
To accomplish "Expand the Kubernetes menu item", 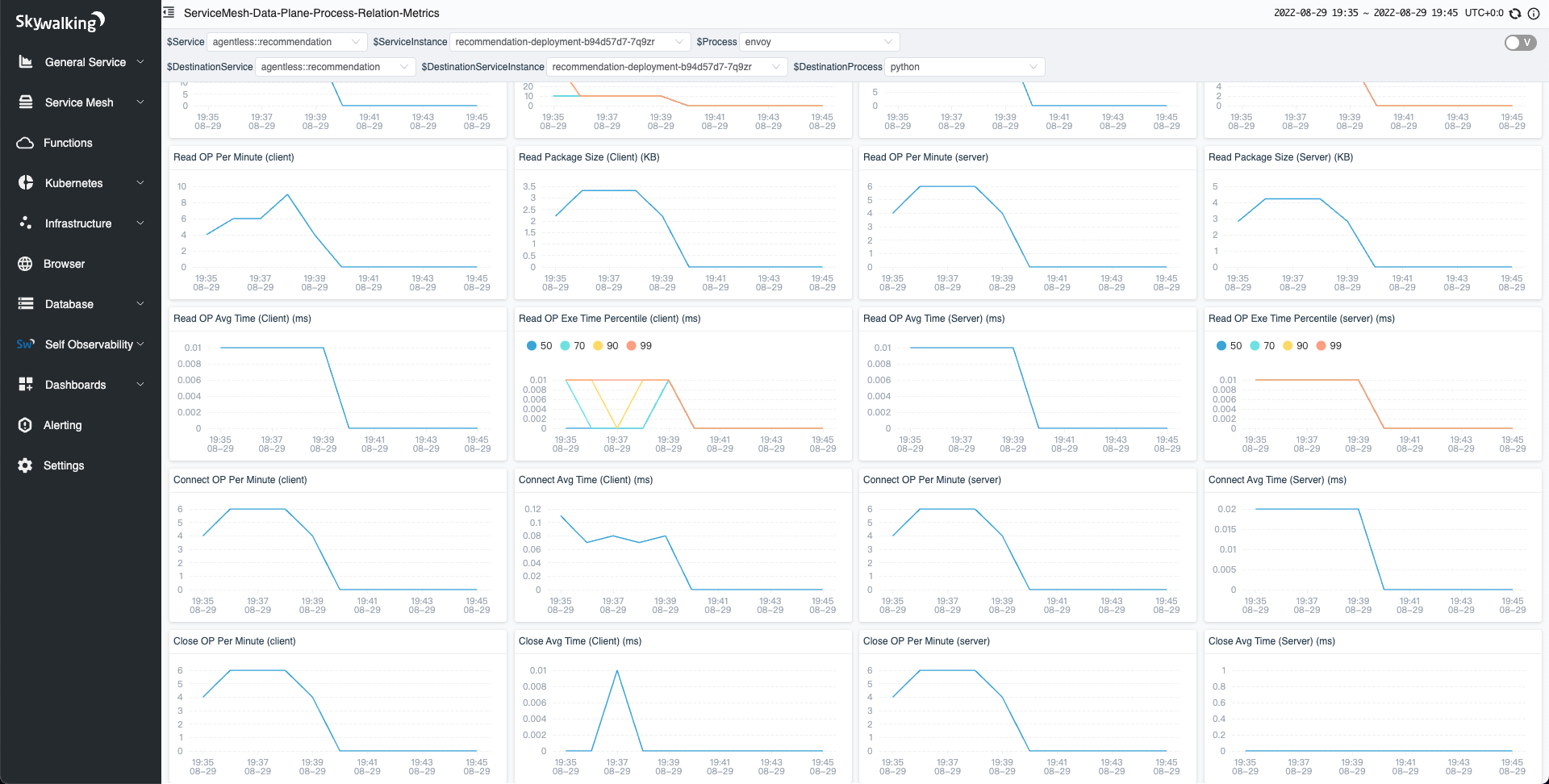I will pyautogui.click(x=81, y=183).
